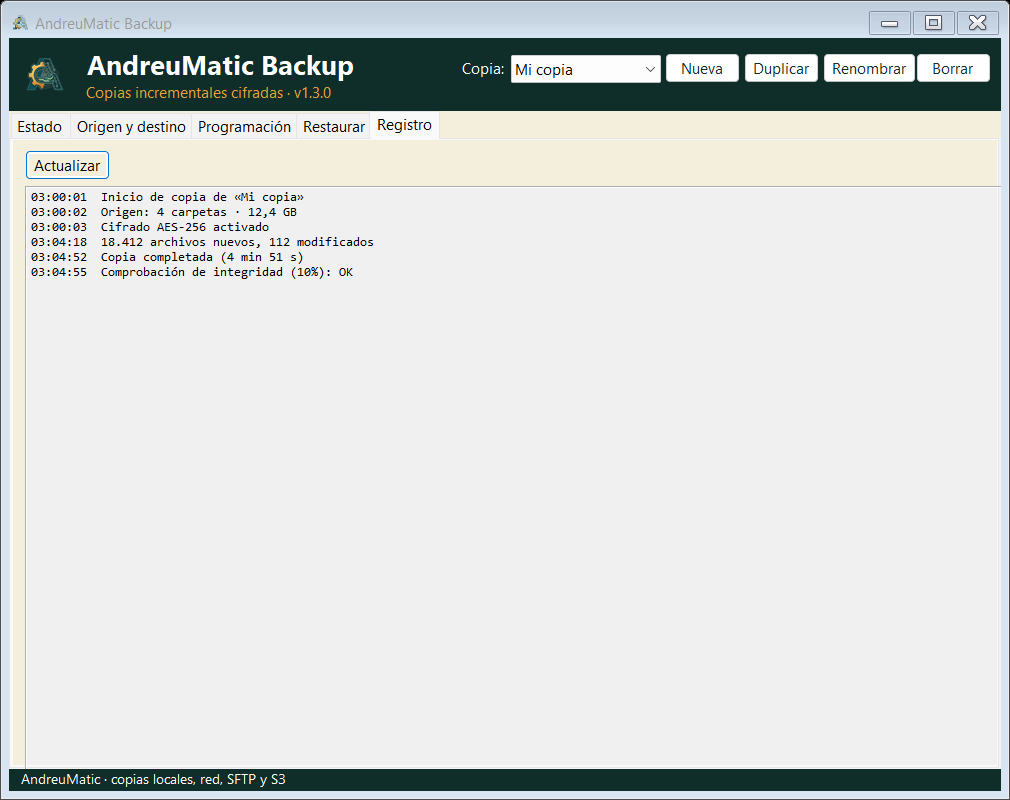Open the Origen y destino tab
The height and width of the screenshot is (800, 1010).
(x=131, y=126)
